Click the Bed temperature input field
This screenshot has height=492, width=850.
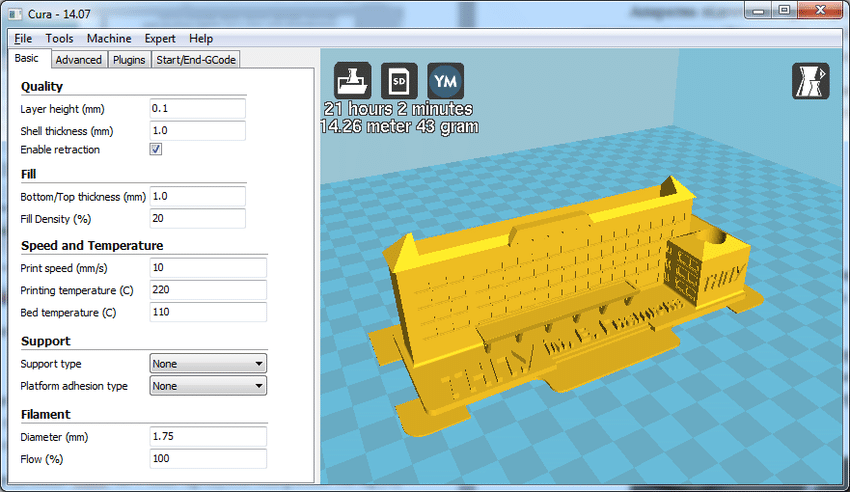pos(208,312)
